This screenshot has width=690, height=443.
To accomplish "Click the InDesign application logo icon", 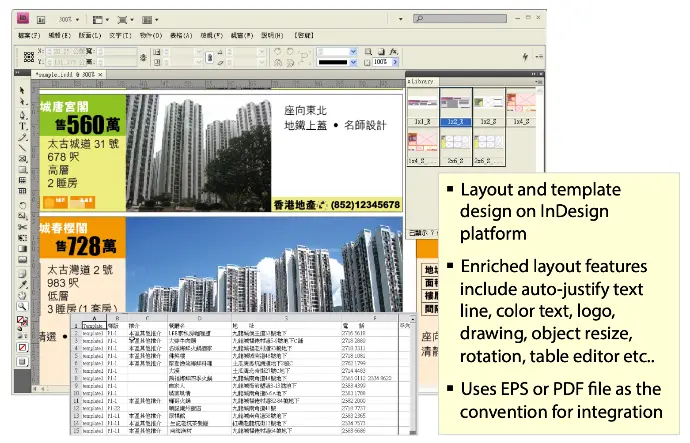I will tap(24, 19).
